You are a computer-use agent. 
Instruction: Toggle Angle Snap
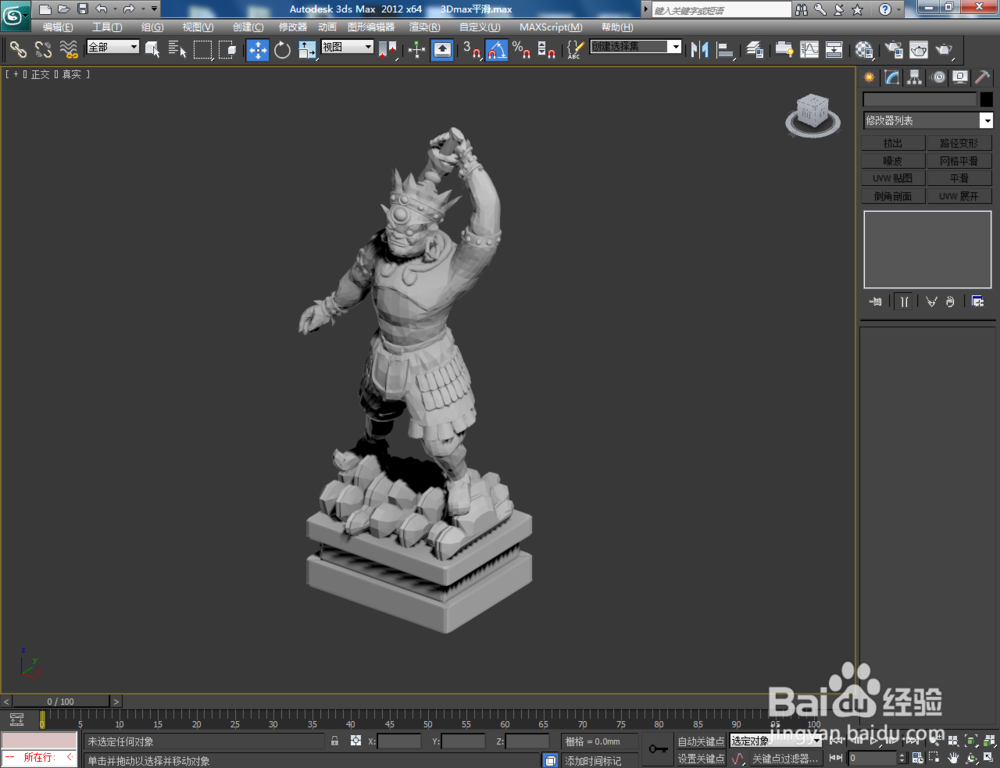[497, 50]
